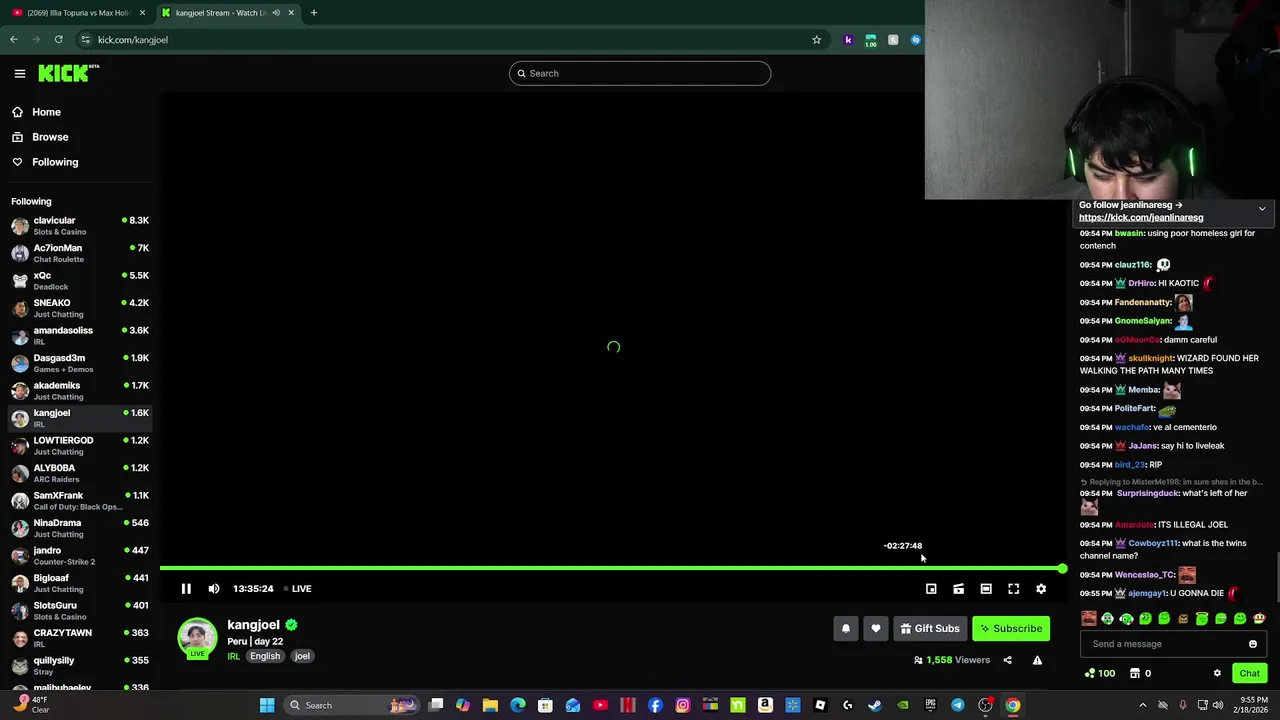Show hidden system tray icons
Image resolution: width=1280 pixels, height=720 pixels.
point(1143,706)
